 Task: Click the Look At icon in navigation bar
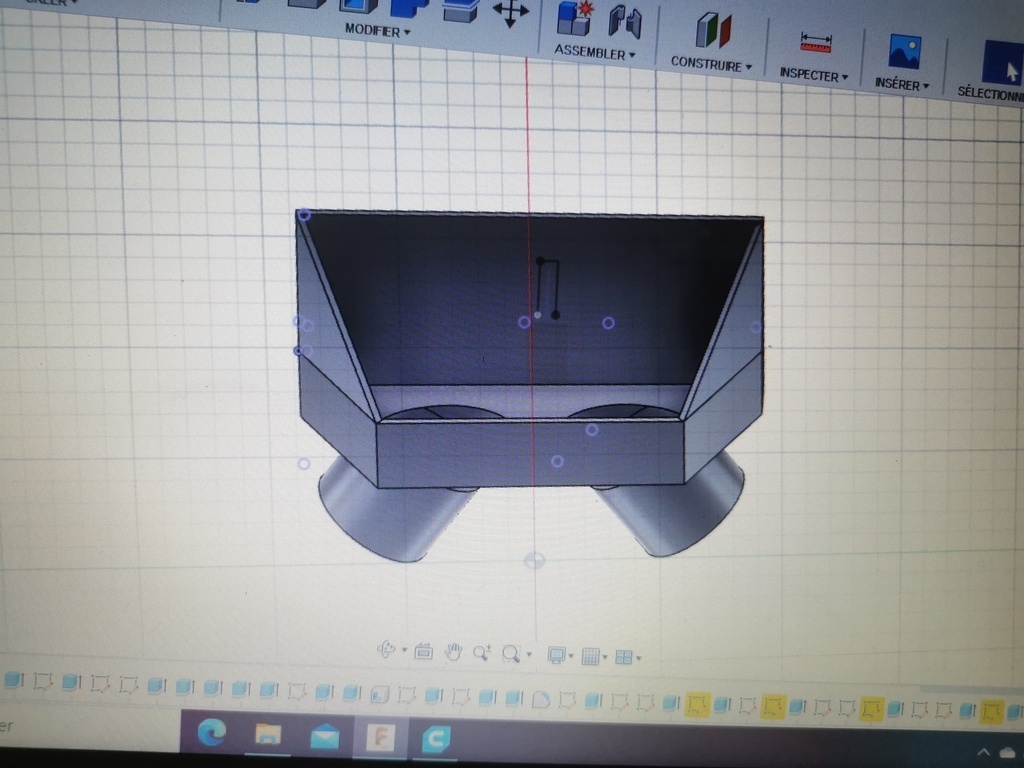pyautogui.click(x=424, y=650)
